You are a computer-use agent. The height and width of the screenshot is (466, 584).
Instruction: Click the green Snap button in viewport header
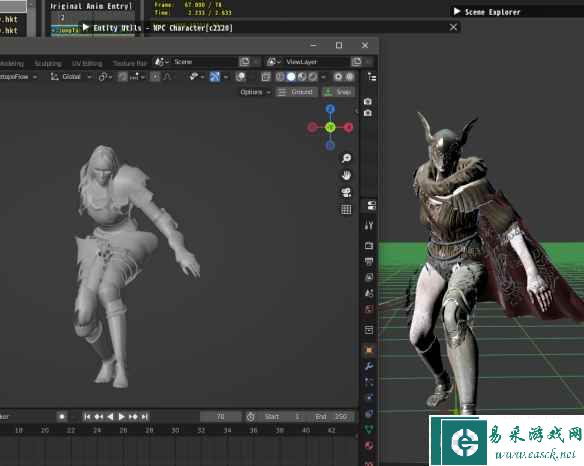pyautogui.click(x=338, y=92)
